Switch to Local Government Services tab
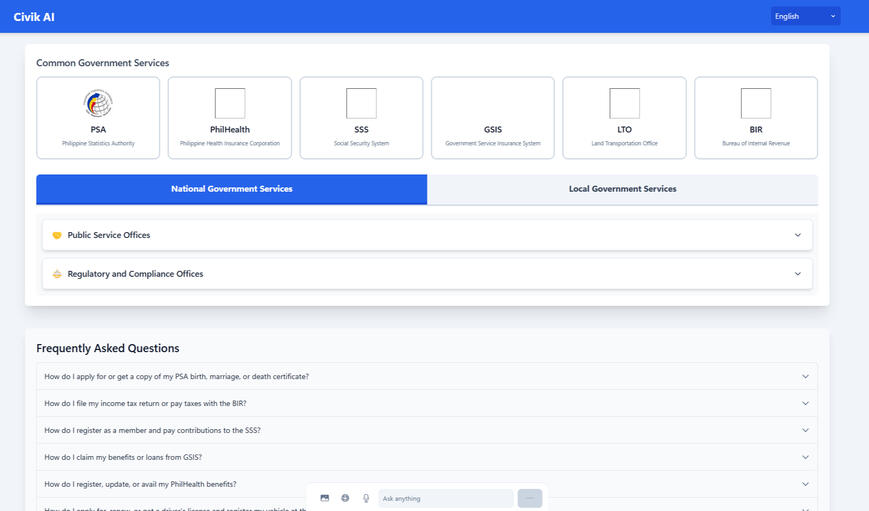 click(622, 189)
